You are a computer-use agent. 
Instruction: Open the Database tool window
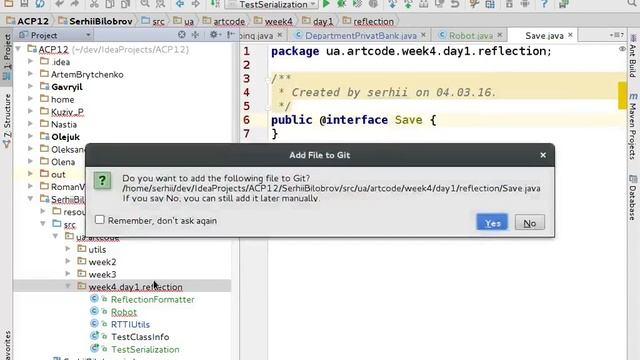[633, 198]
